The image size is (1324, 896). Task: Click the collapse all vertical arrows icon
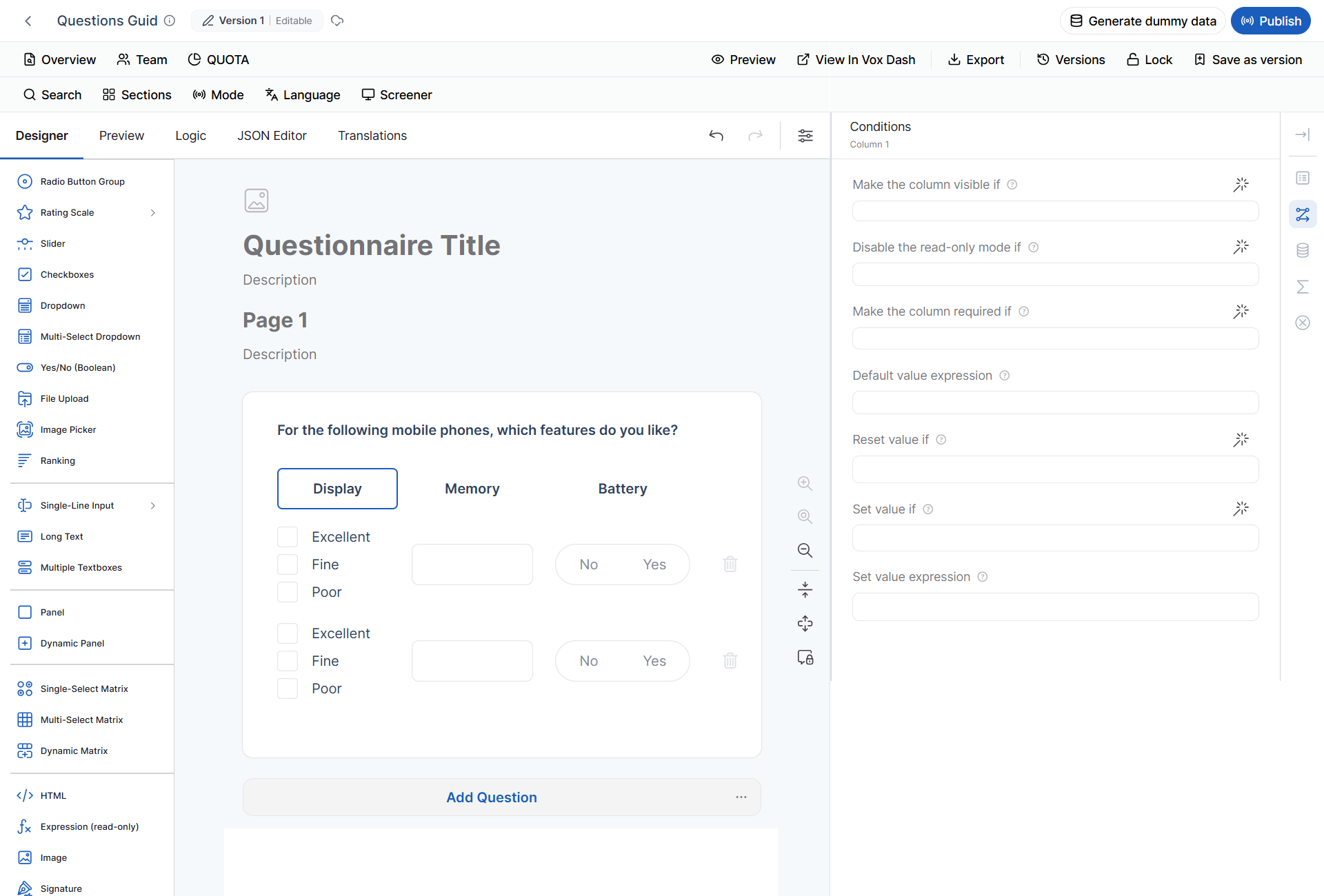pyautogui.click(x=805, y=590)
